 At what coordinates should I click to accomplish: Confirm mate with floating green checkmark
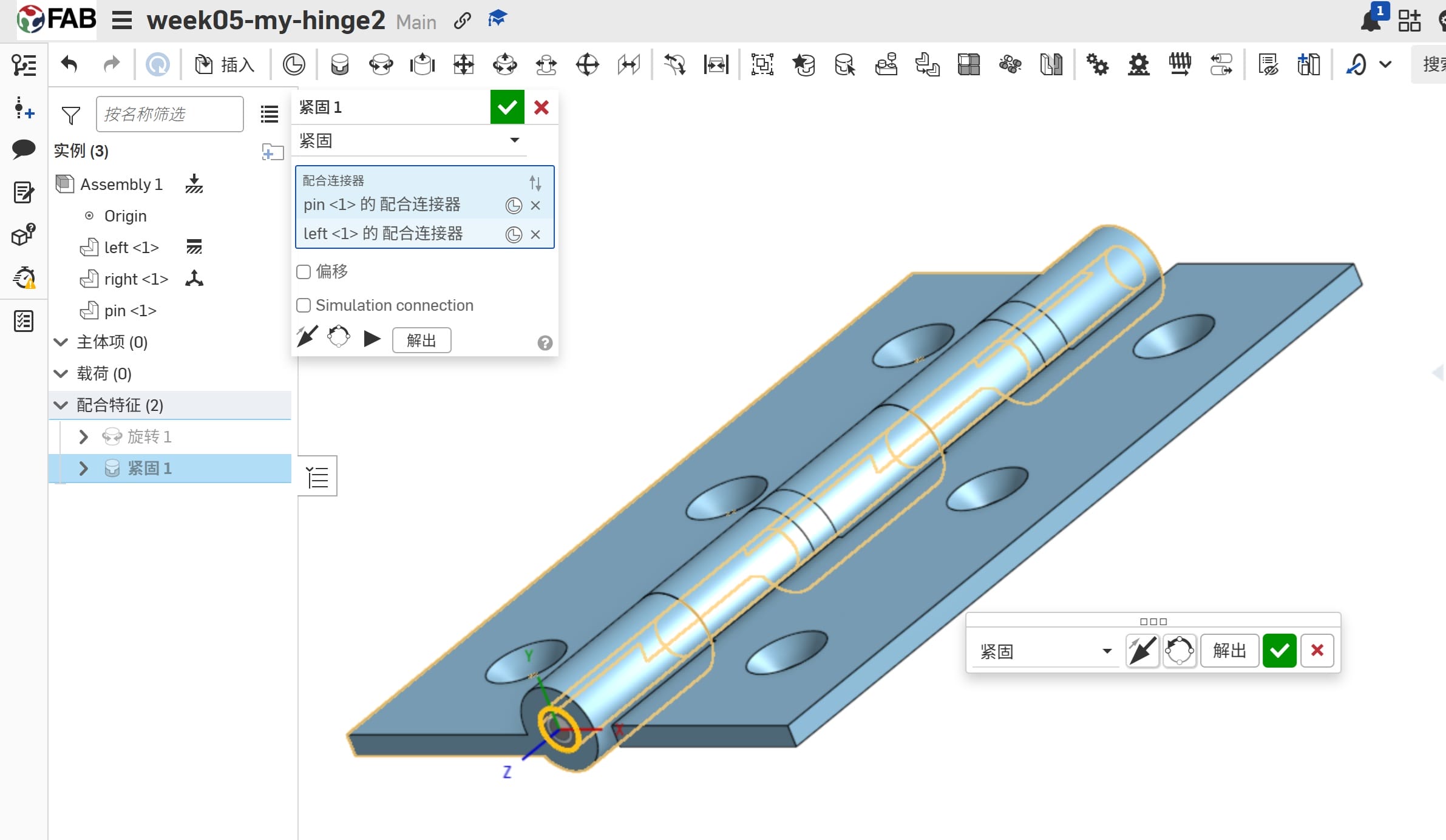tap(1279, 651)
